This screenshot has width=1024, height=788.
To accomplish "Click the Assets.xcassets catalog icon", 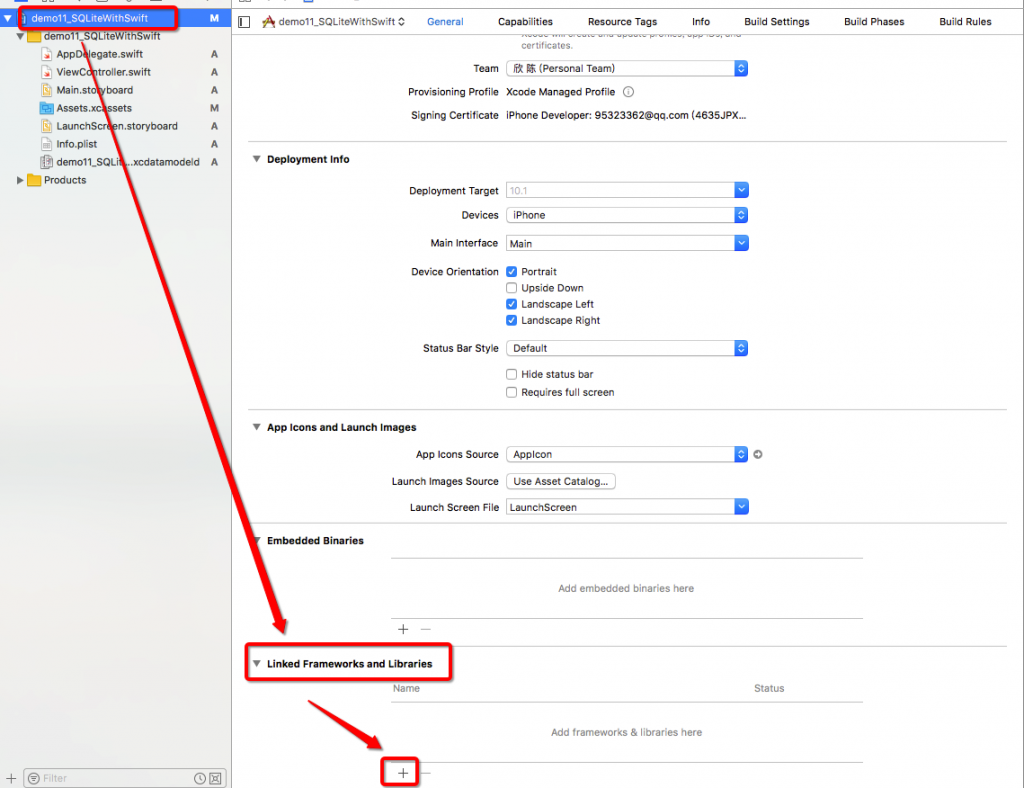I will 46,108.
